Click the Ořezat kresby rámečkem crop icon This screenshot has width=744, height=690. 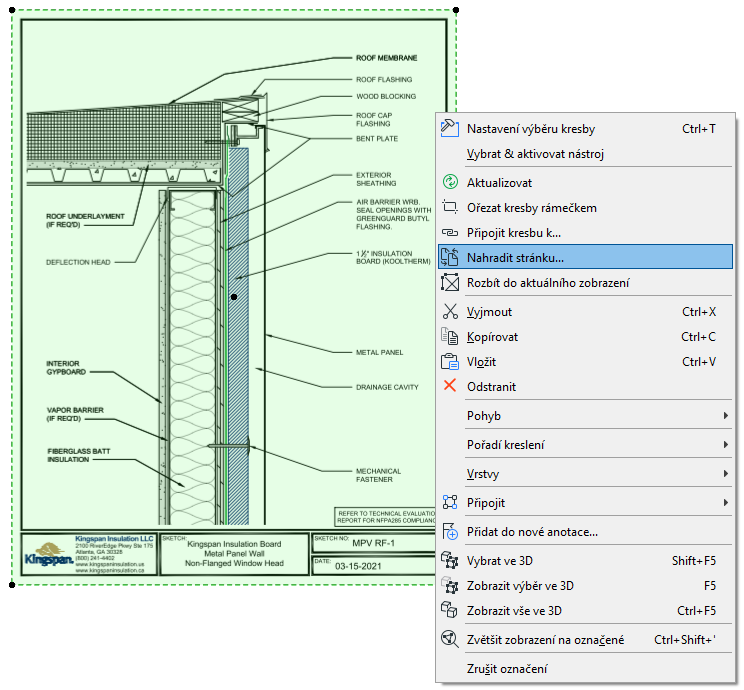[449, 208]
